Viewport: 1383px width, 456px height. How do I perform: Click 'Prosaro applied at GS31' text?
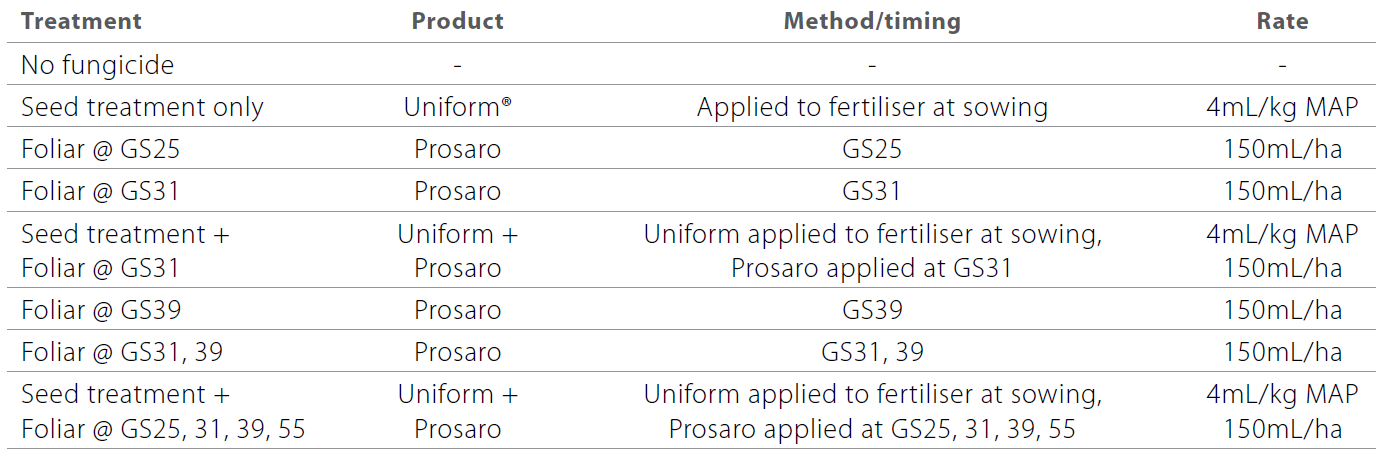[872, 269]
